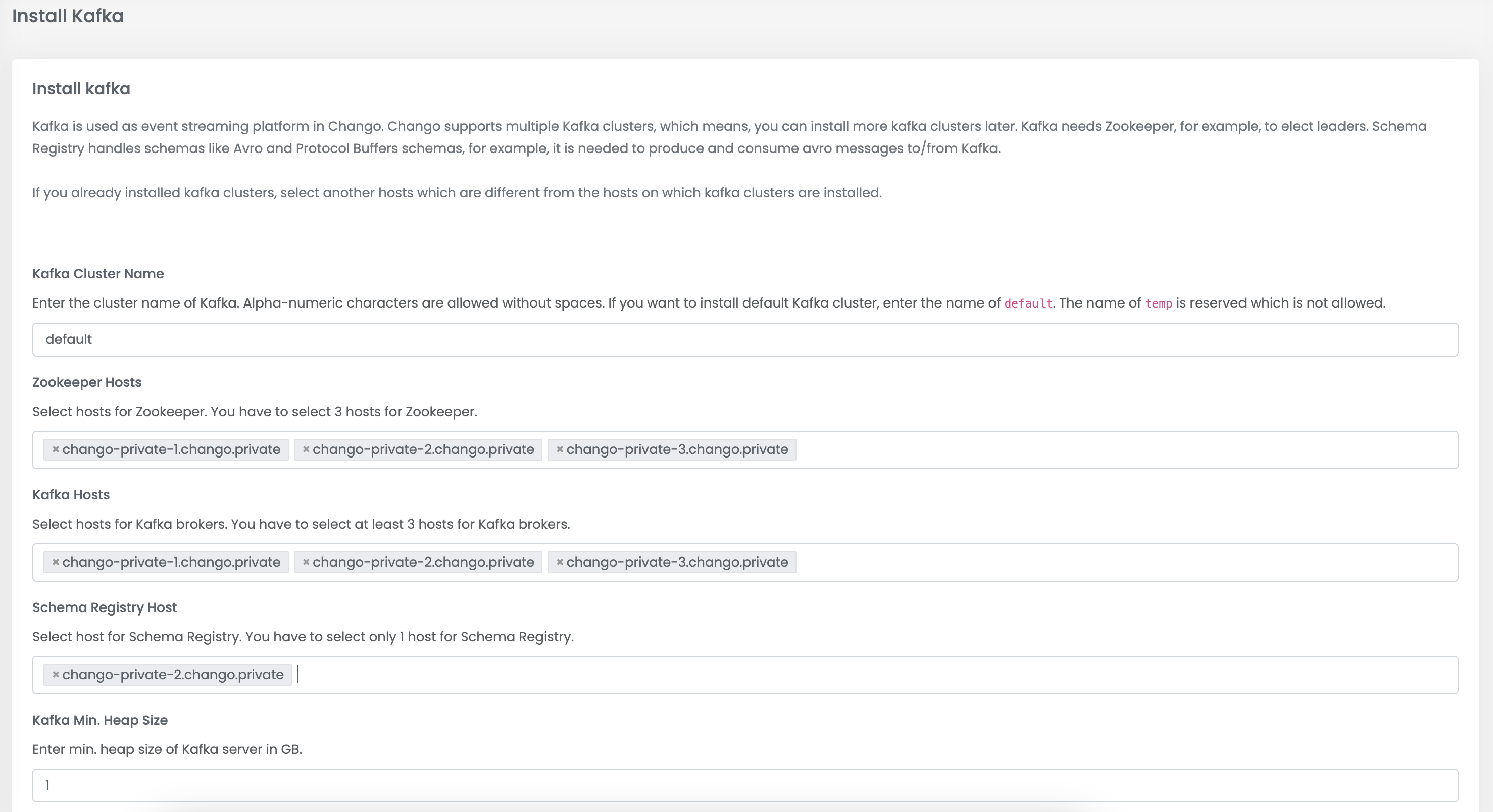Click the 'Install Kafka' page title

(68, 16)
